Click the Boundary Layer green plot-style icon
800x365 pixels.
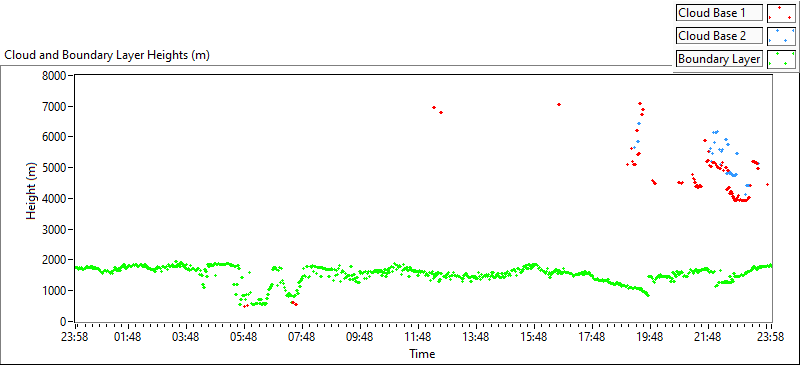pyautogui.click(x=781, y=59)
